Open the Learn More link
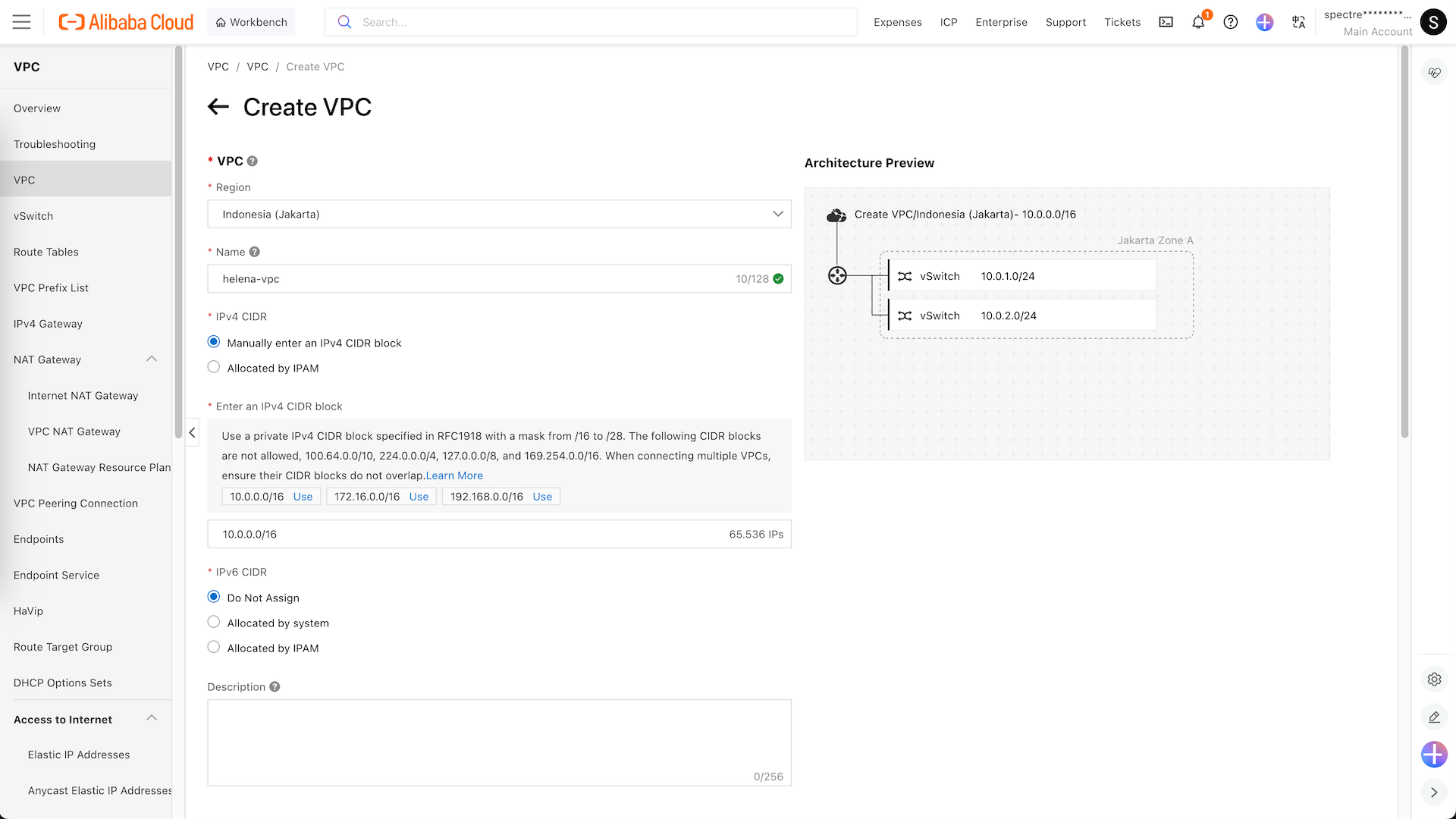The width and height of the screenshot is (1456, 819). pyautogui.click(x=454, y=475)
